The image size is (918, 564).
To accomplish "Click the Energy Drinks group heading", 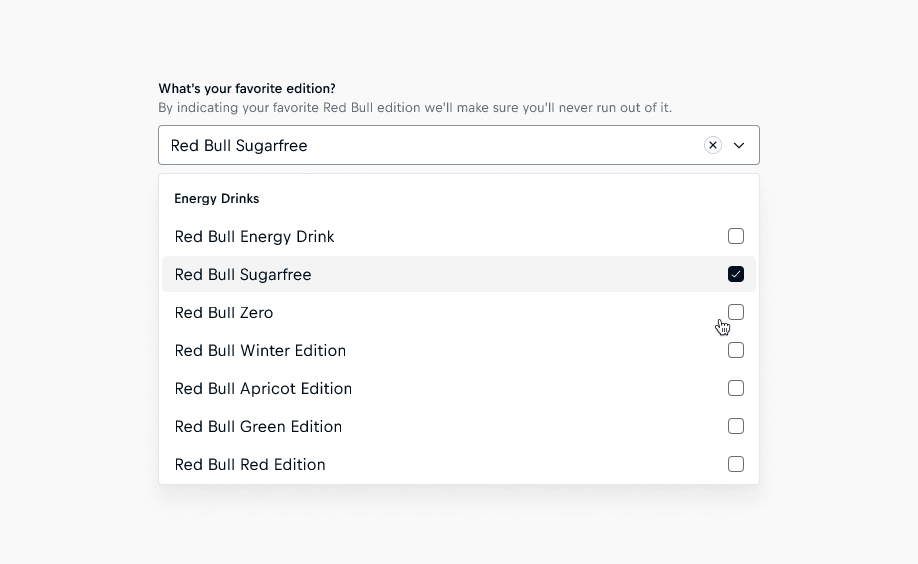I will (217, 199).
